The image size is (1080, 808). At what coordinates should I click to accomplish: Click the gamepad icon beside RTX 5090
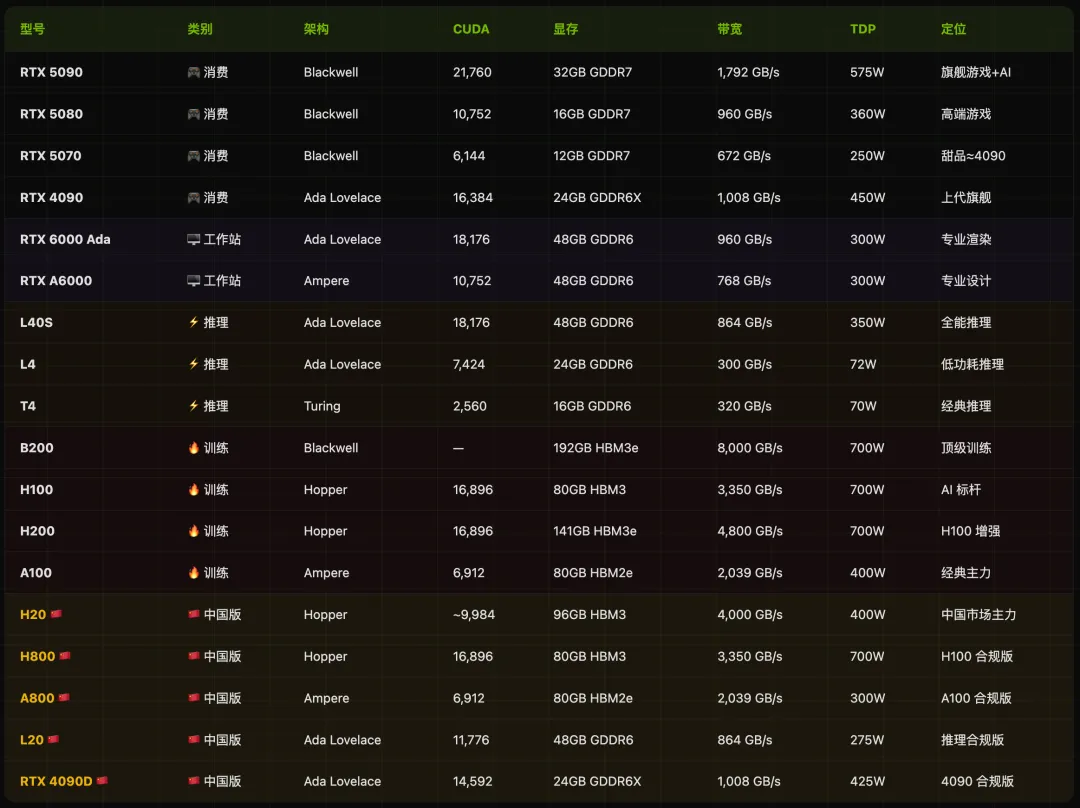pyautogui.click(x=194, y=72)
